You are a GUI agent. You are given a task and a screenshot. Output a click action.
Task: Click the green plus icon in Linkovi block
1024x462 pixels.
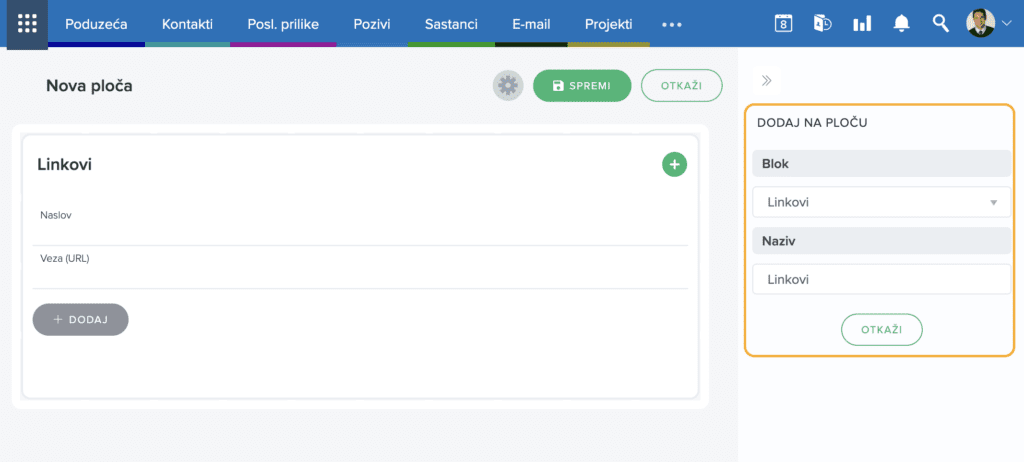pyautogui.click(x=674, y=164)
